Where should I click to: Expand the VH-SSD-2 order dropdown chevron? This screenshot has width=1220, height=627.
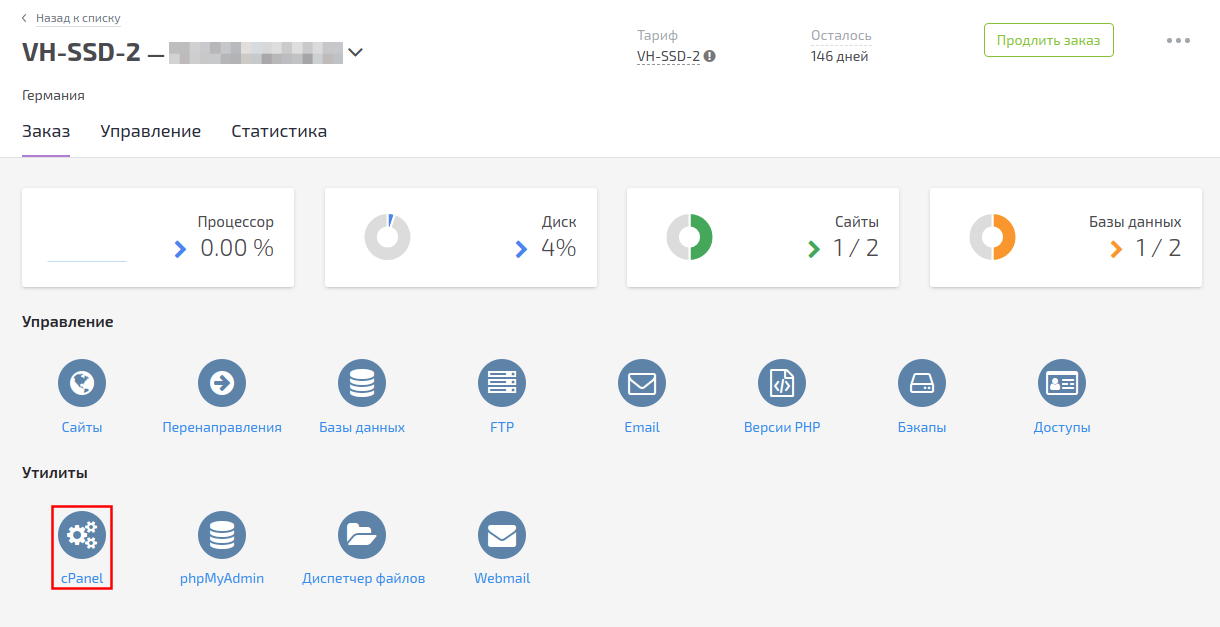click(x=355, y=53)
